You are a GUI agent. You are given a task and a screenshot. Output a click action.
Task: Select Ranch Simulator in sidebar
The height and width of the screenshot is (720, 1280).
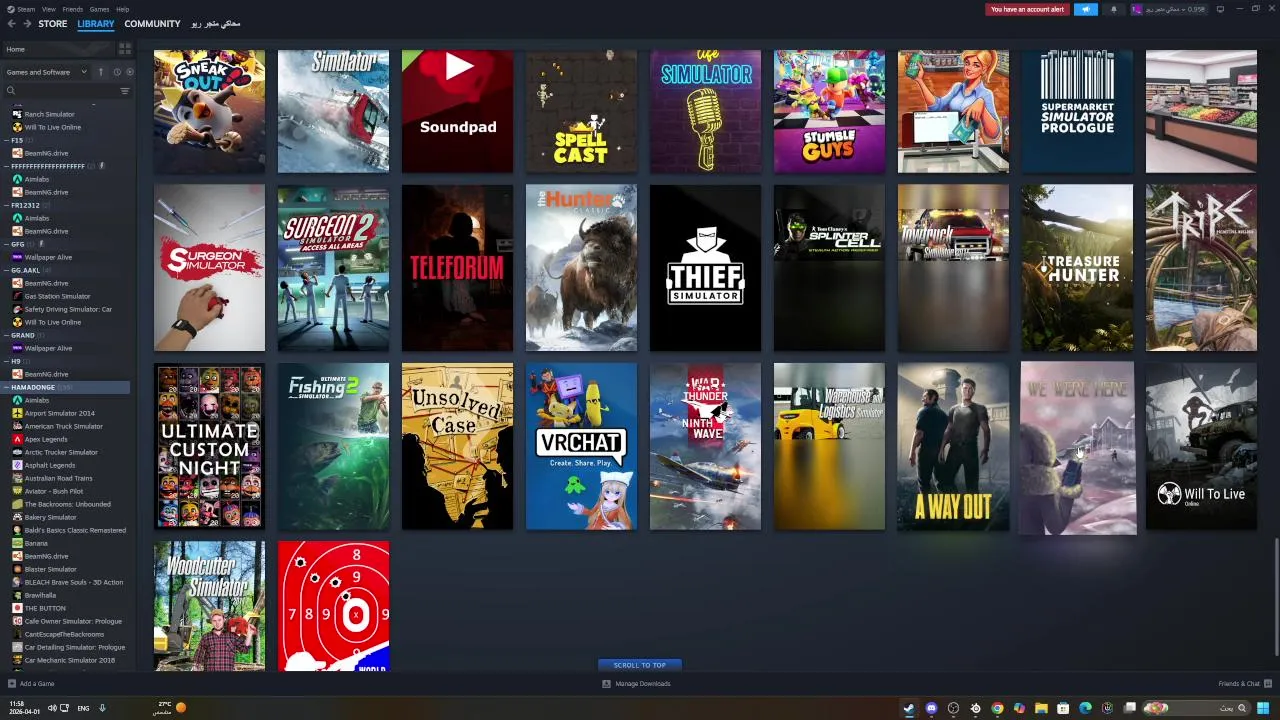49,114
